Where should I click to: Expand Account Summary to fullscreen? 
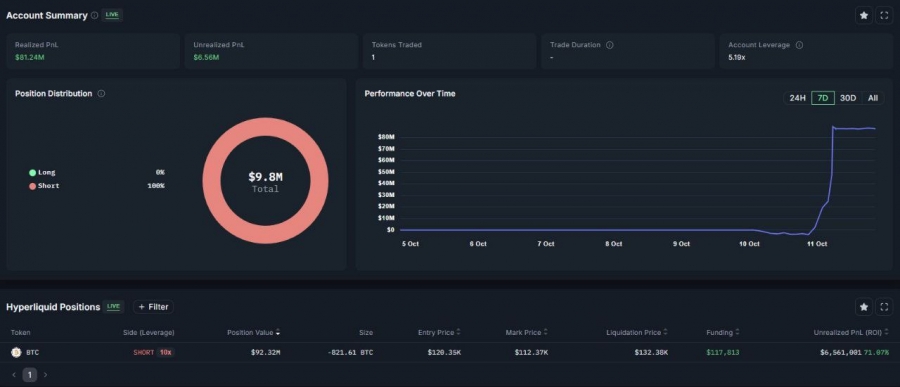884,16
